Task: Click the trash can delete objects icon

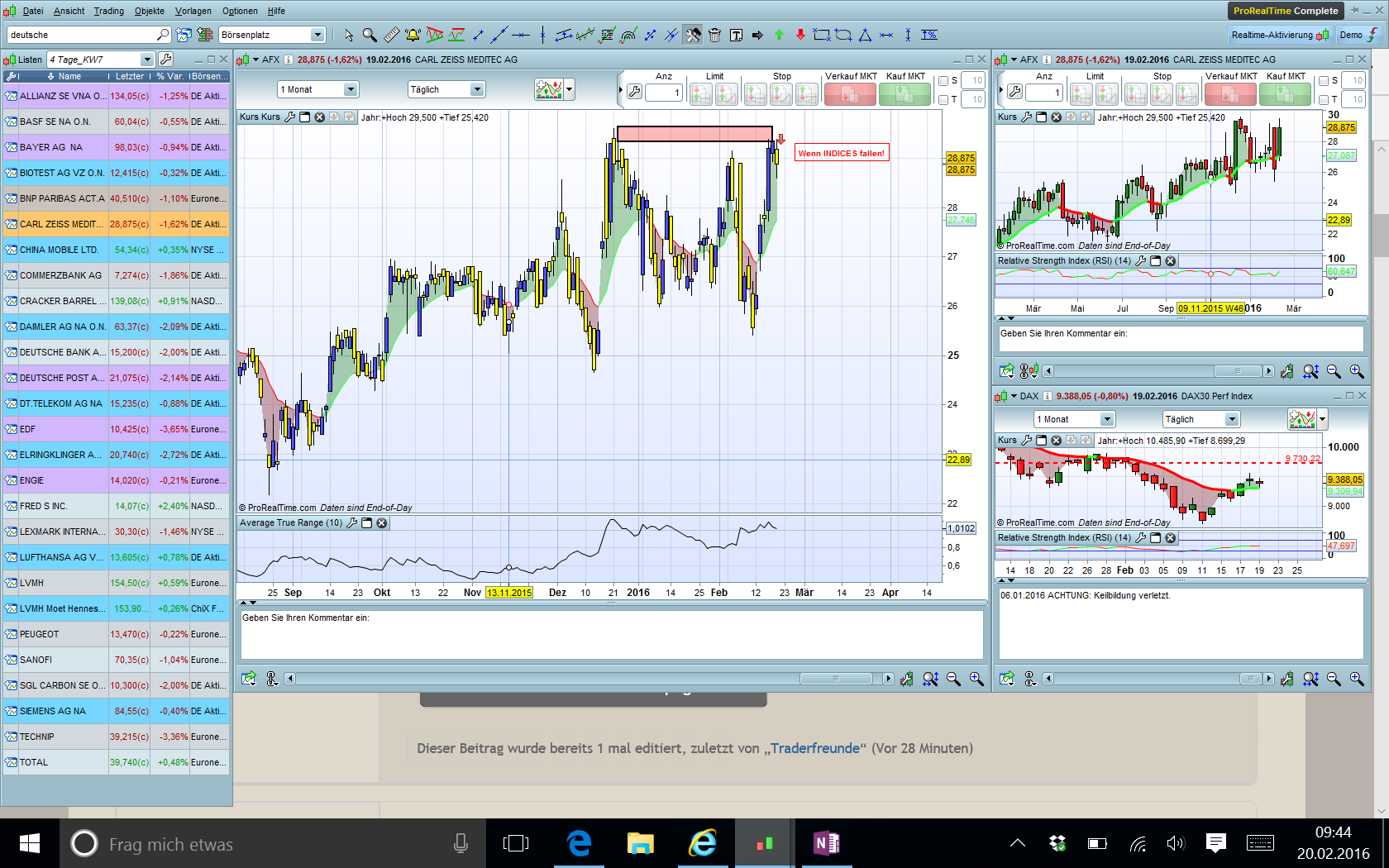Action: (x=714, y=35)
